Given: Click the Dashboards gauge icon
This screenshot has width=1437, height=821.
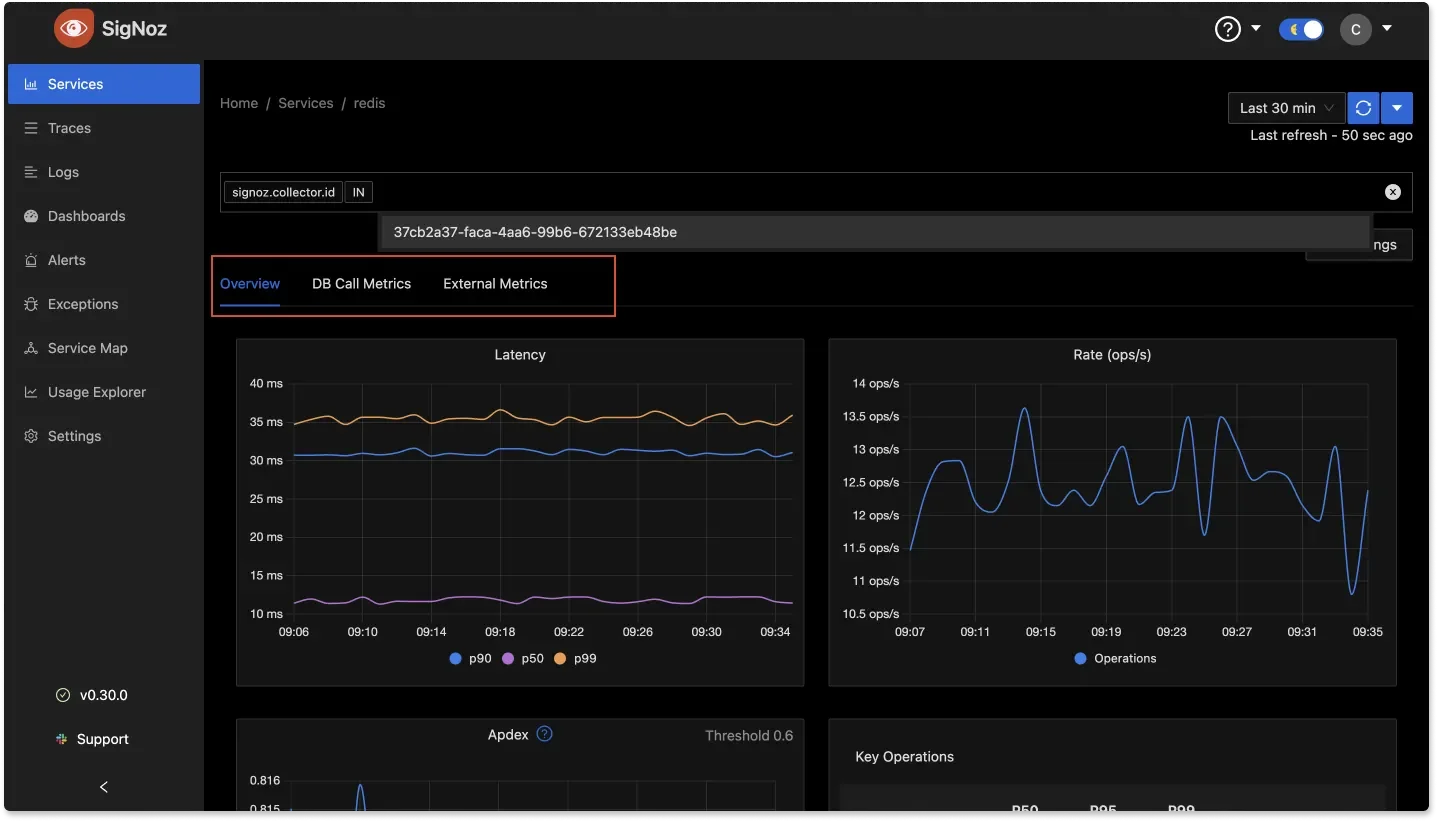Looking at the screenshot, I should point(31,216).
